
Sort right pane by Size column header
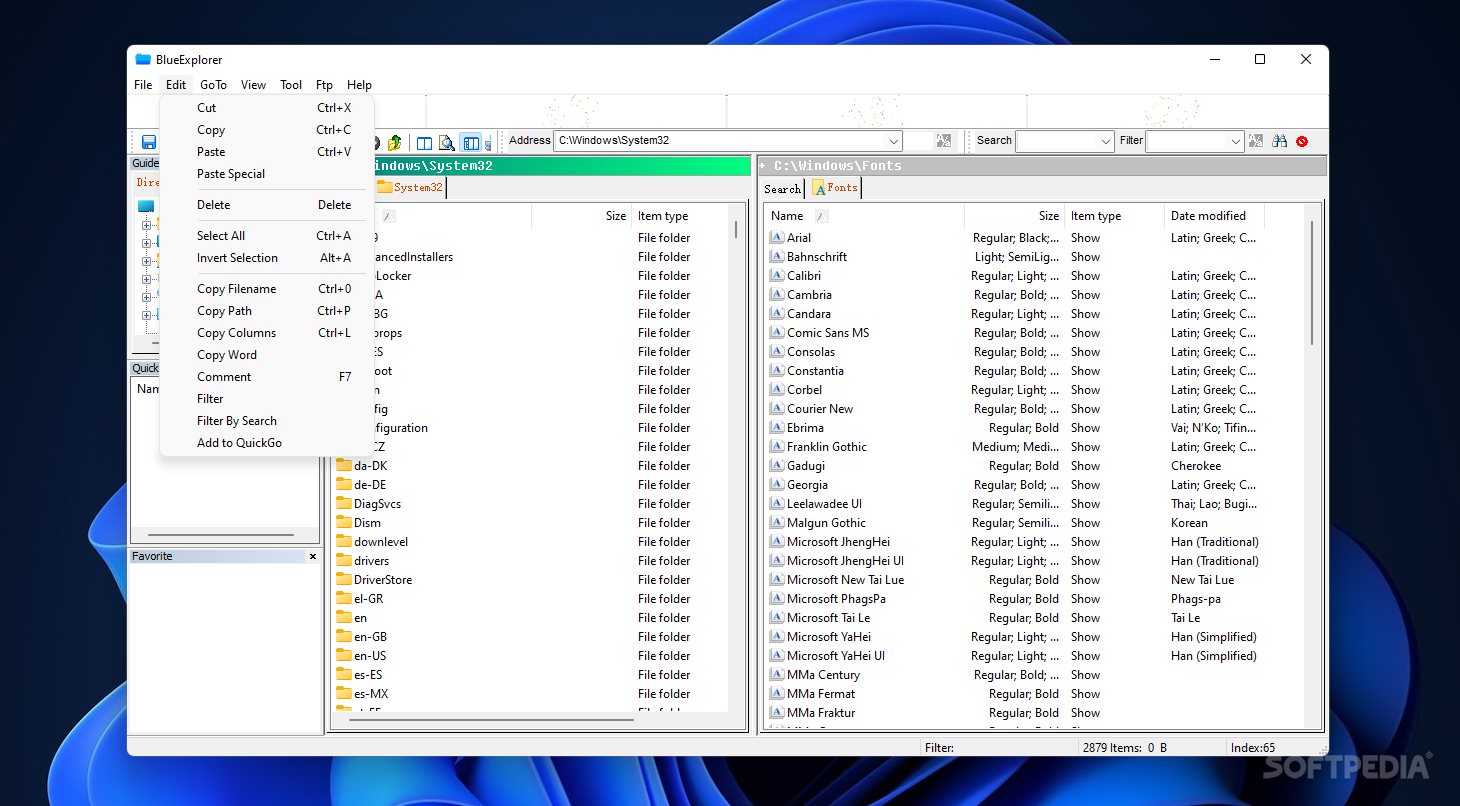(x=1014, y=216)
